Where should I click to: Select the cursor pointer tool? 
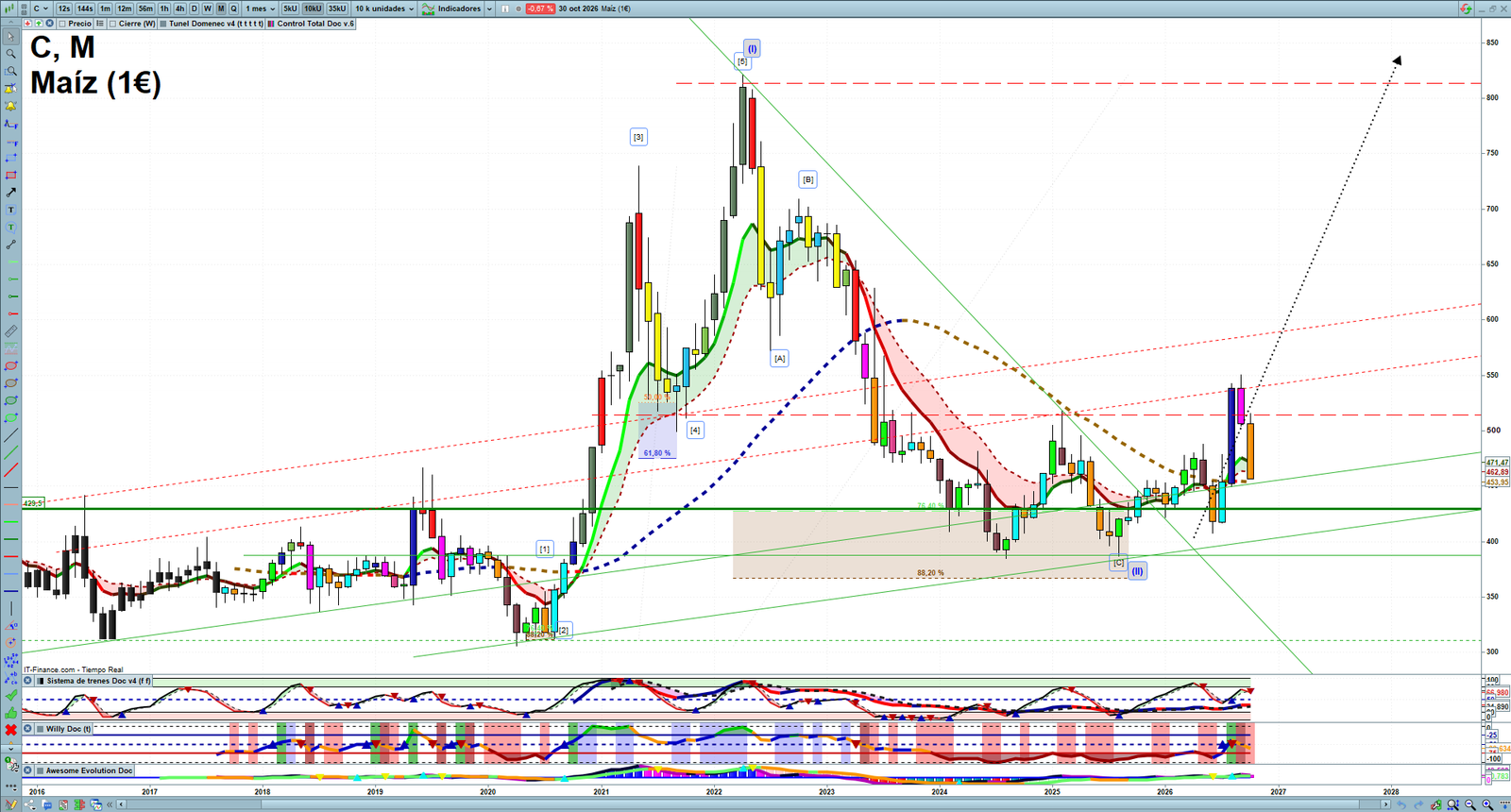[11, 37]
